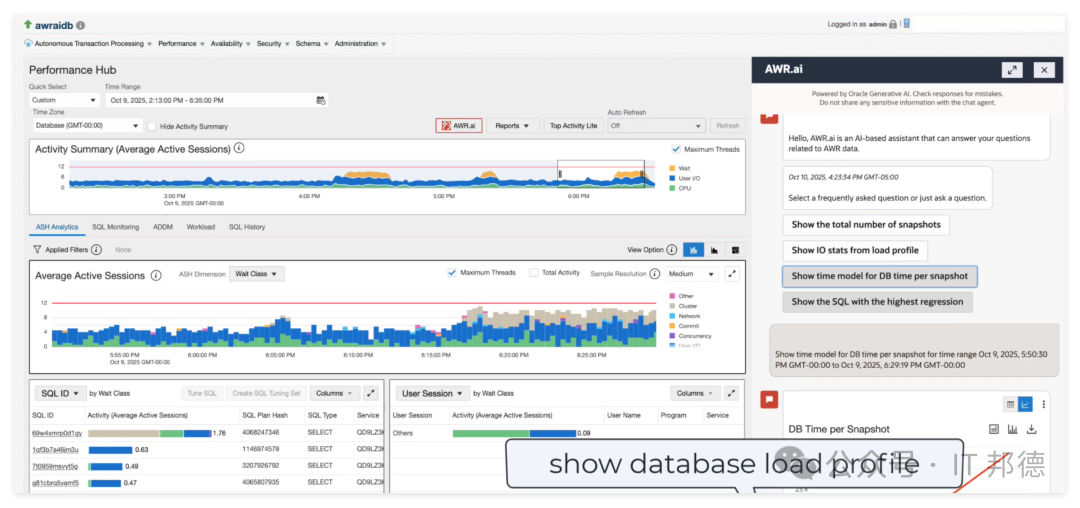Open Columns dropdown in User Session table
Viewport: 1080px width, 508px height.
(x=695, y=393)
